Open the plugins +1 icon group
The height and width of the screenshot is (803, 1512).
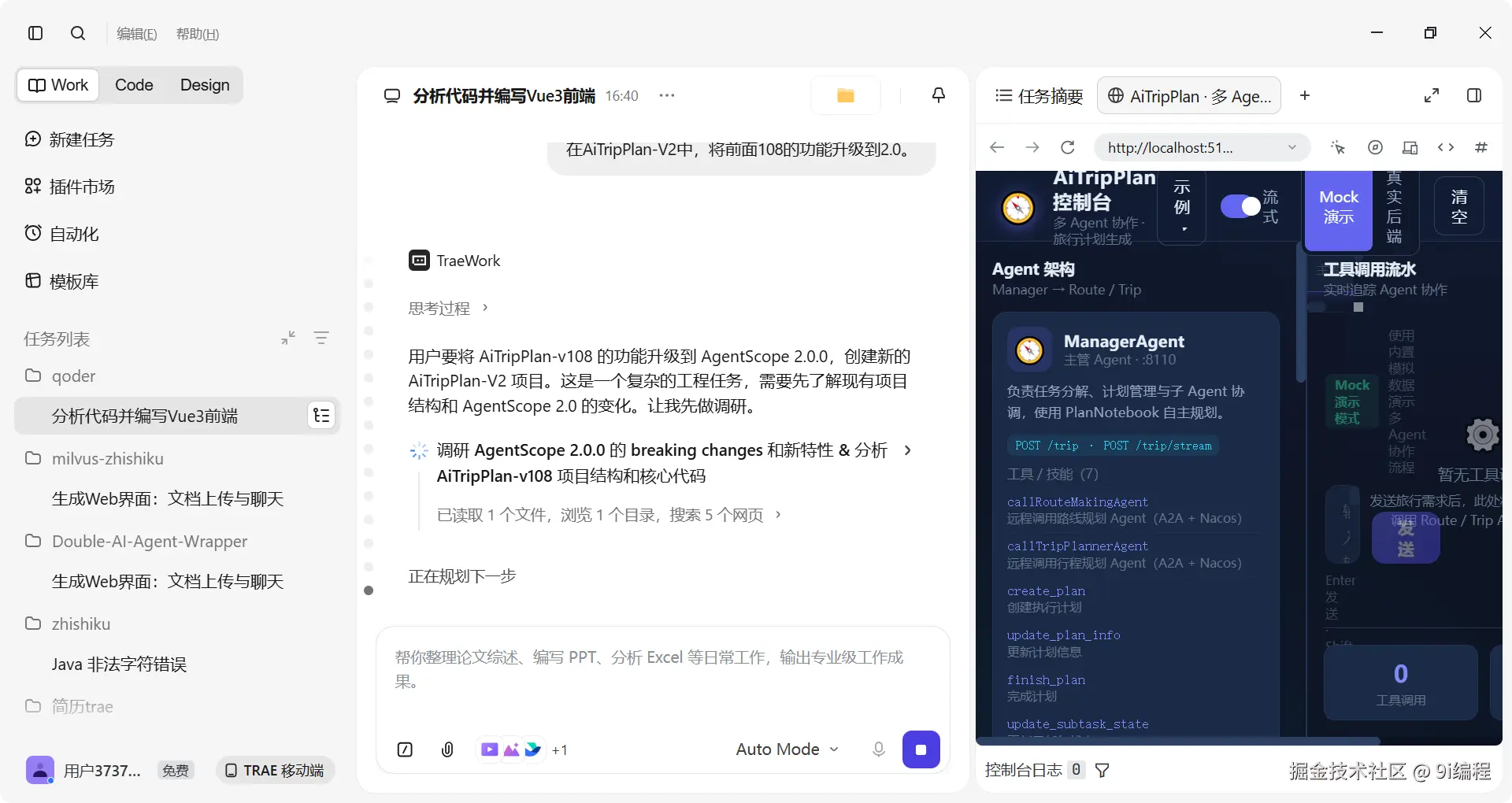tap(523, 749)
